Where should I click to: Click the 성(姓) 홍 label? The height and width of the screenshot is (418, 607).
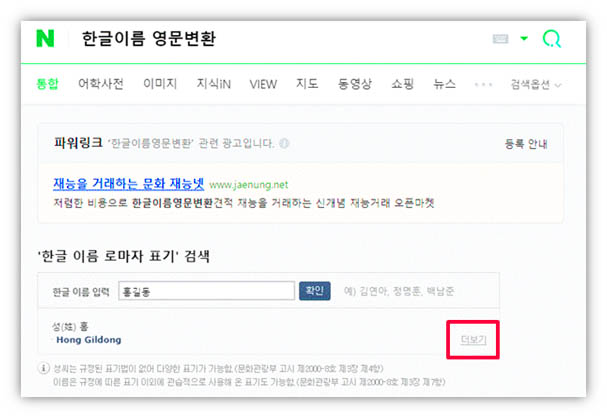coord(70,327)
